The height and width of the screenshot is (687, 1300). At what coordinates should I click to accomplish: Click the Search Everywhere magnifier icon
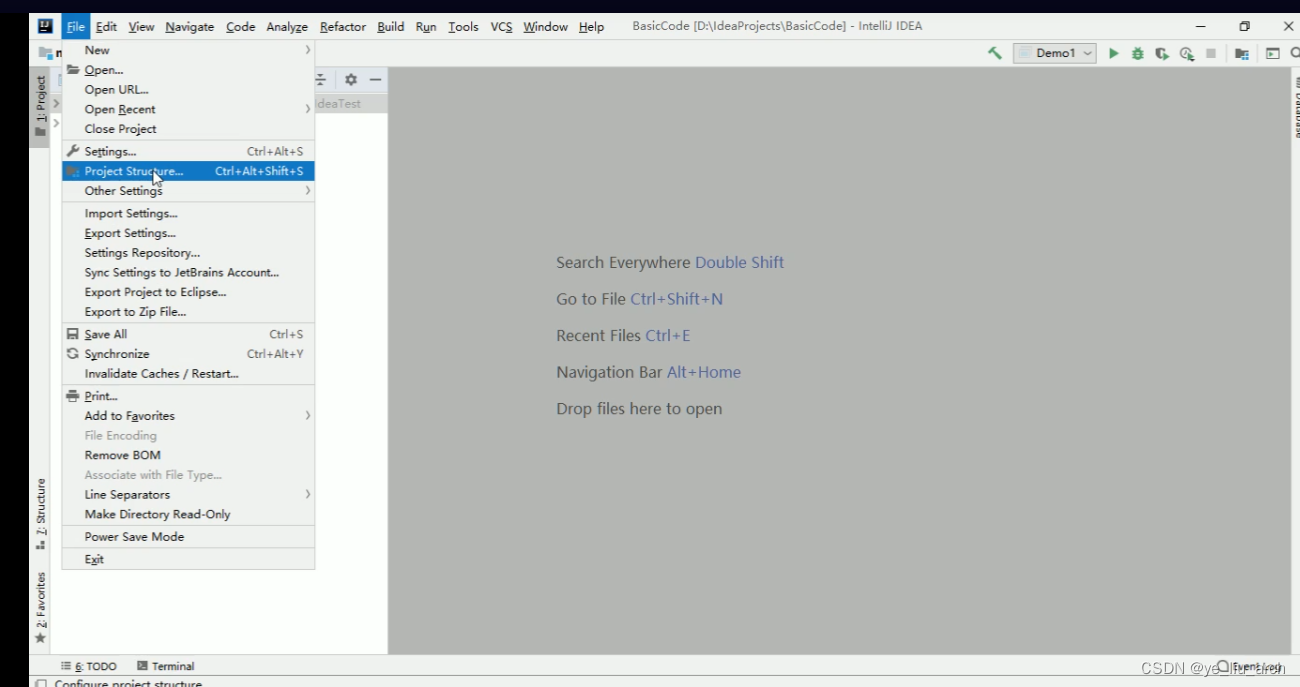tap(1295, 53)
